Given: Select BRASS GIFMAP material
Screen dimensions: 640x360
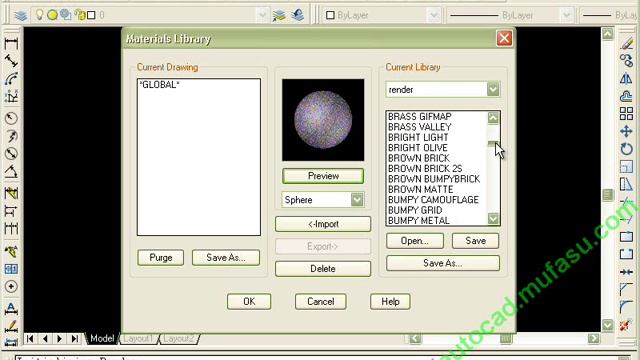Looking at the screenshot, I should 419,116.
